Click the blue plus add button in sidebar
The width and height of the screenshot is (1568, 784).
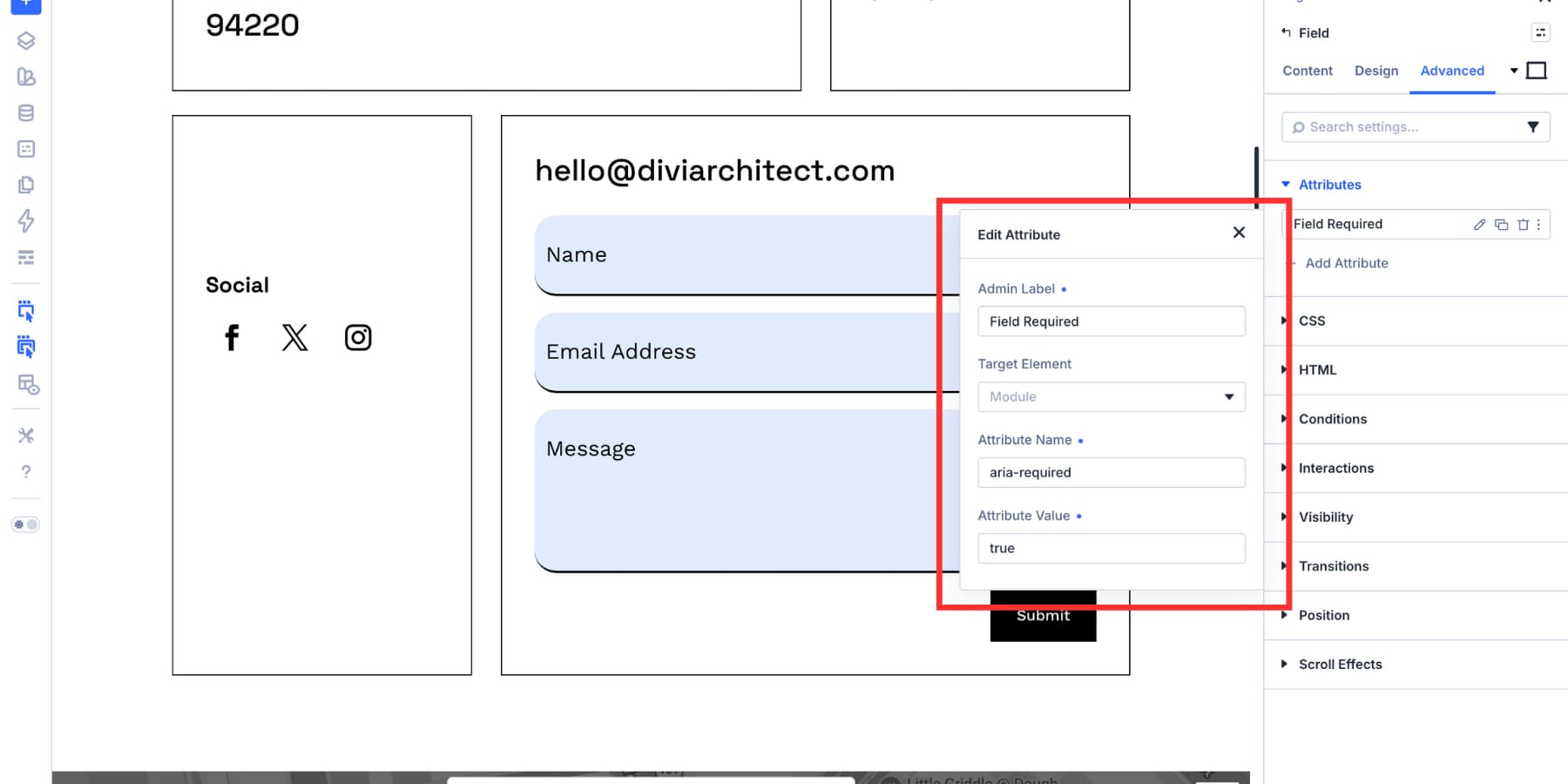point(25,5)
